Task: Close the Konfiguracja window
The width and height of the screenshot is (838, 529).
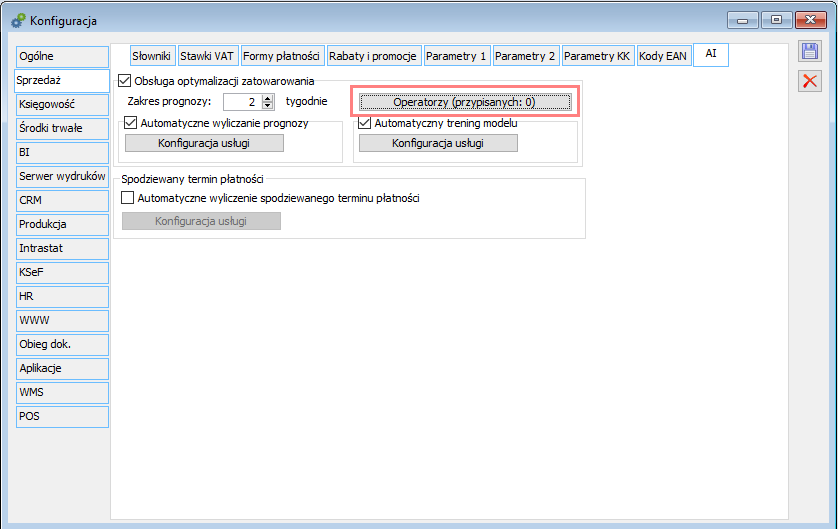Action: (x=811, y=20)
